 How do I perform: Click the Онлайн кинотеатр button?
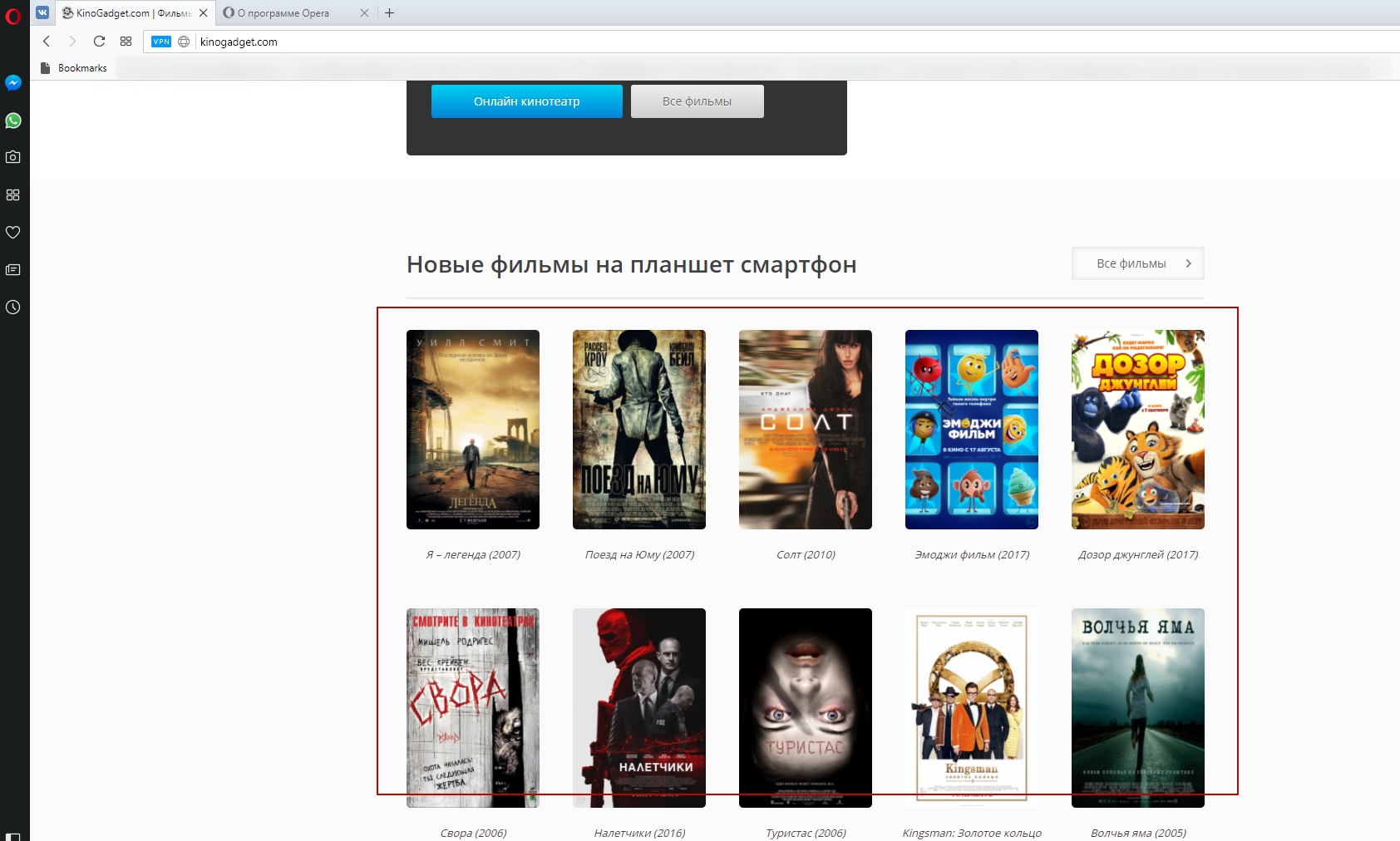pos(527,101)
